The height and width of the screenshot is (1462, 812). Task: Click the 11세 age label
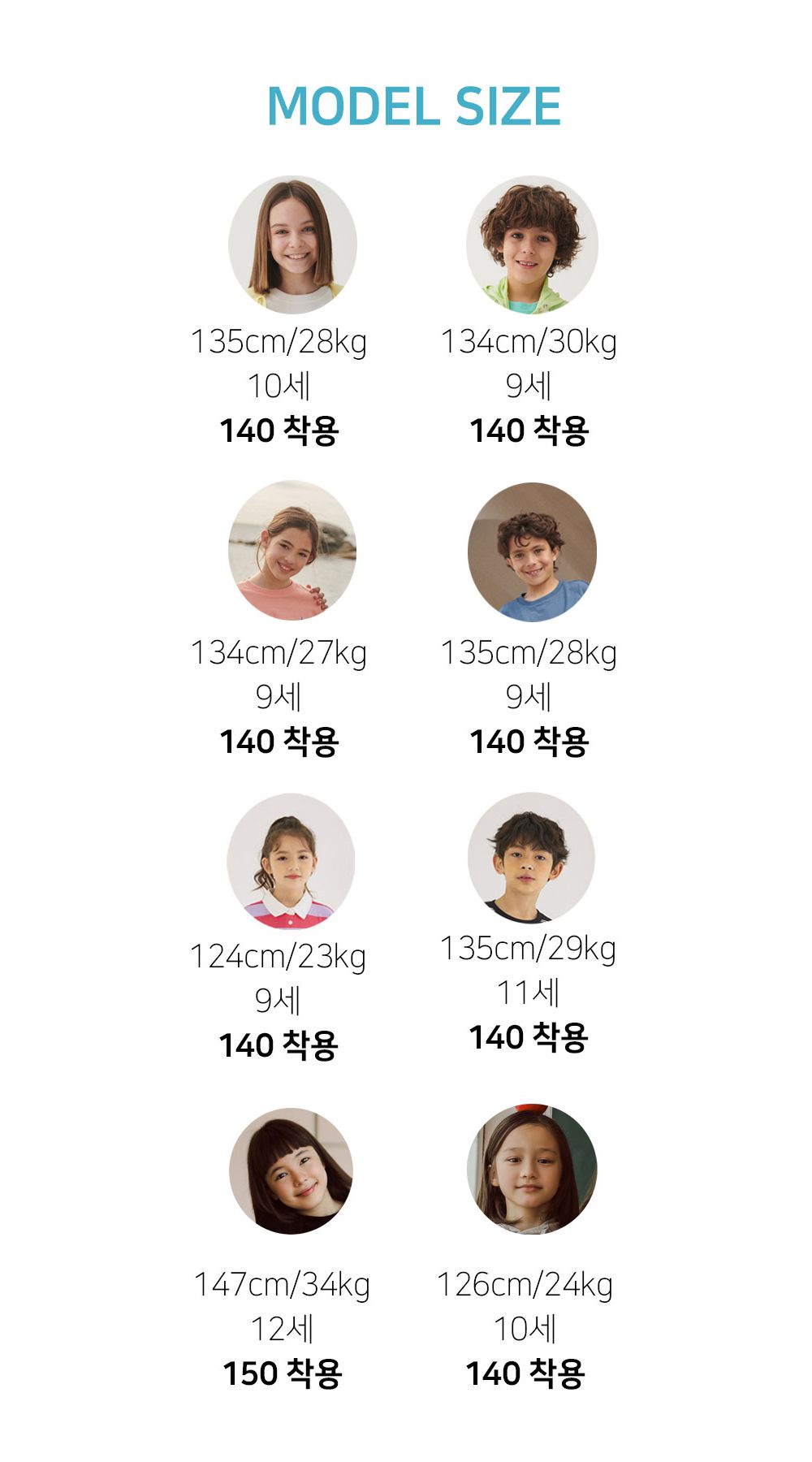(529, 993)
